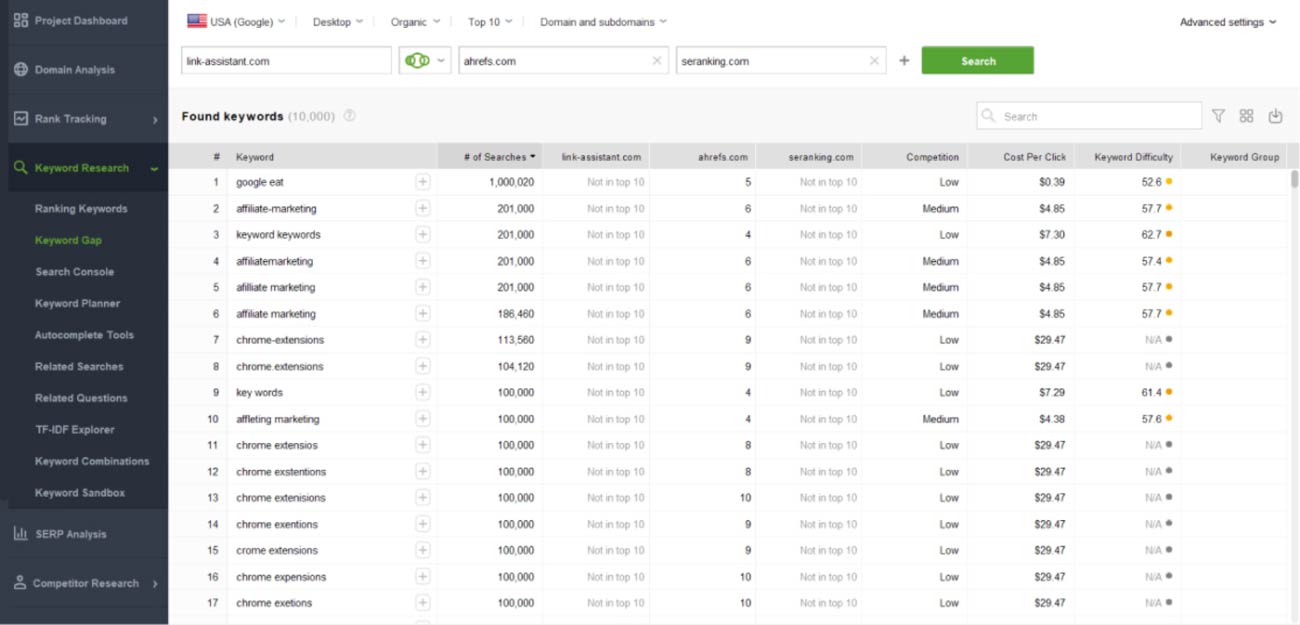The width and height of the screenshot is (1300, 625).
Task: Click the 'chrome expensions' keyword cell
Action: coord(281,577)
